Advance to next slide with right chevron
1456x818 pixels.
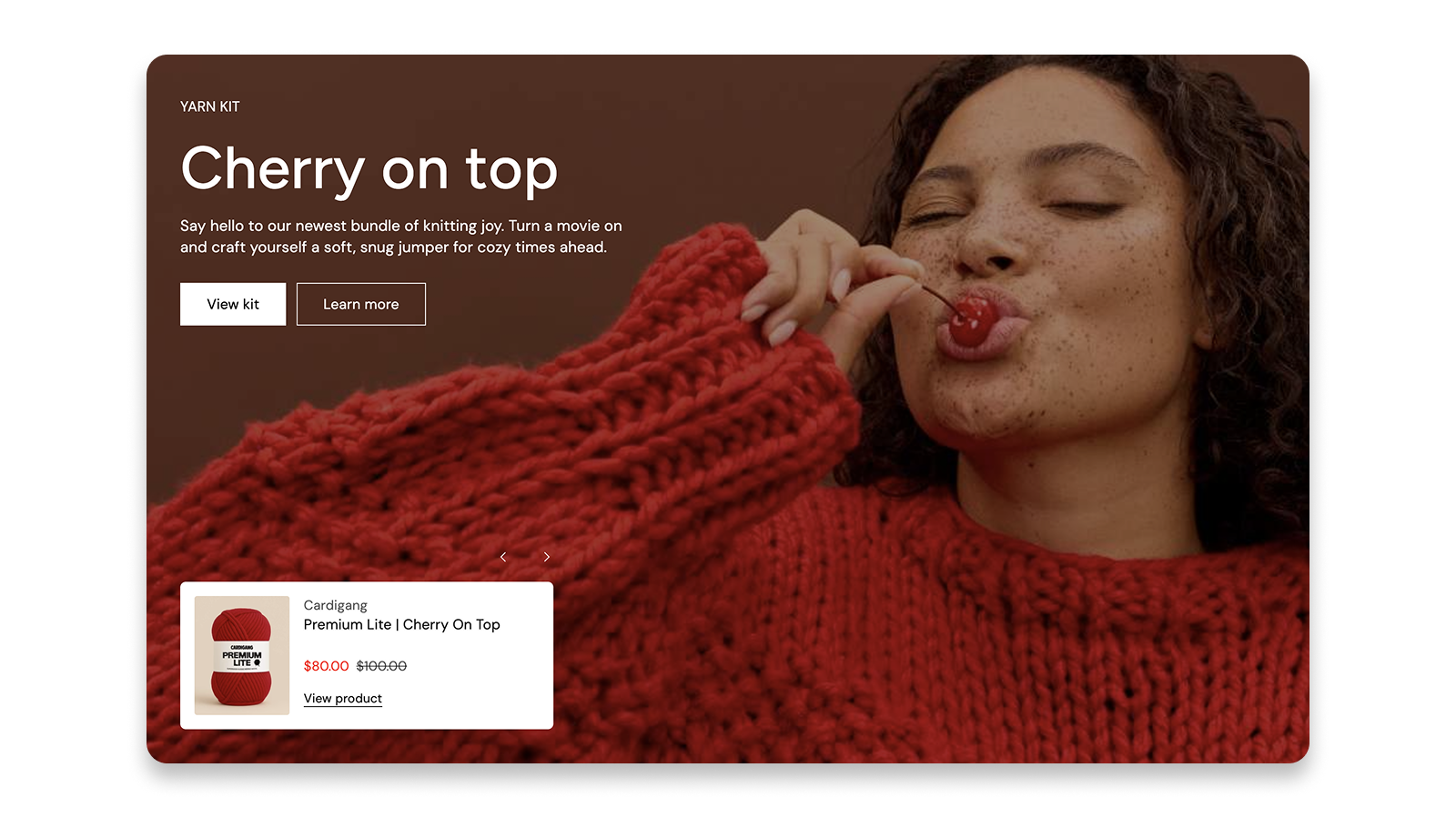(x=546, y=557)
